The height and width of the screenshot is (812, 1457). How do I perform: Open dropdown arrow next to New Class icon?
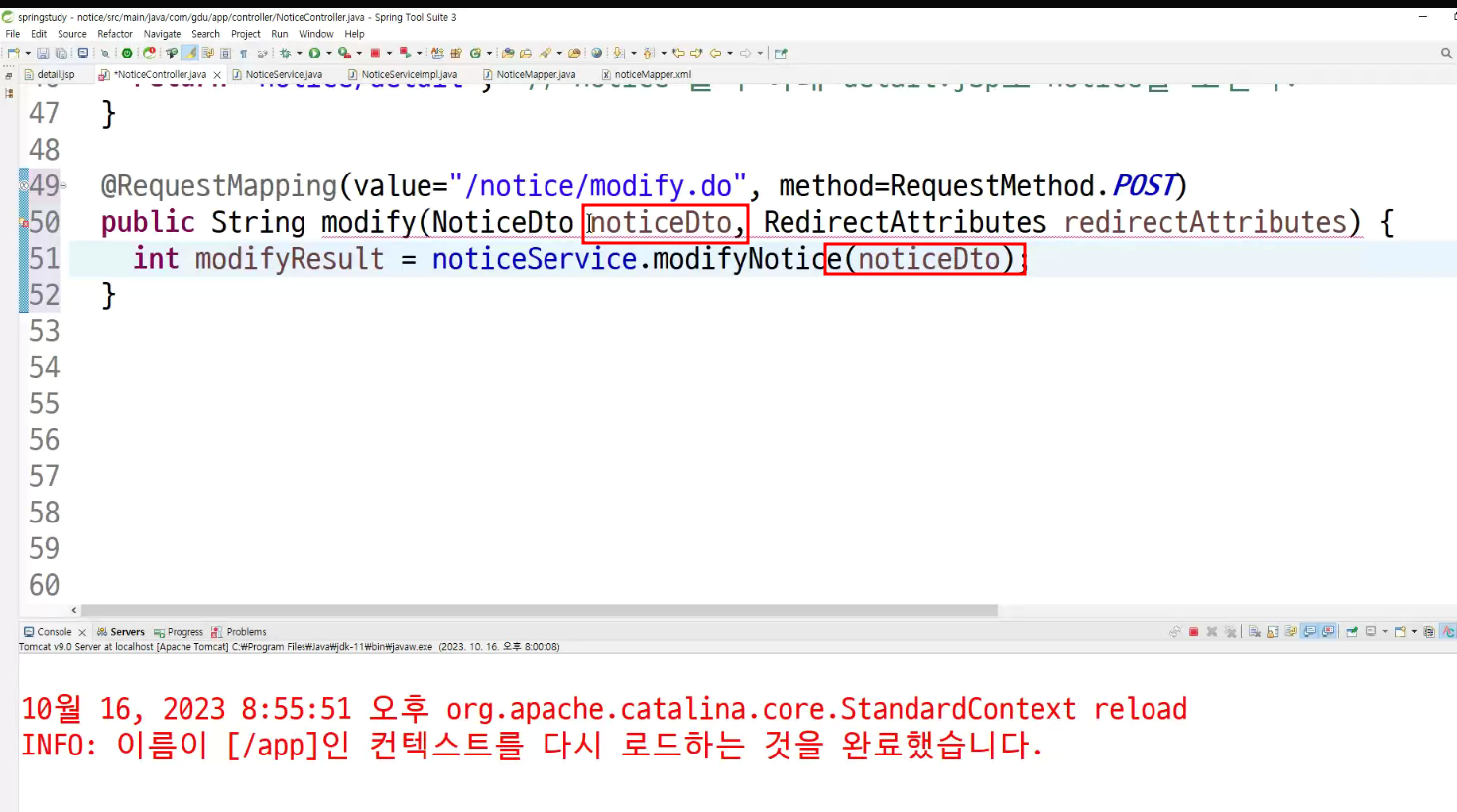tap(489, 53)
